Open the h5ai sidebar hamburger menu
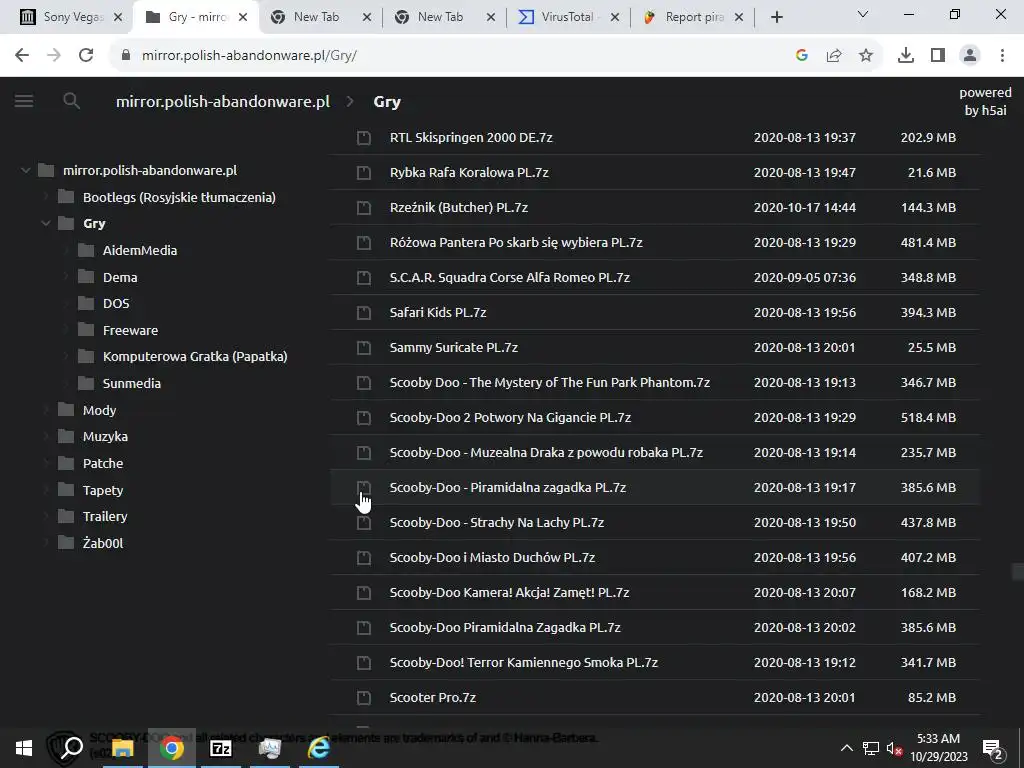 pyautogui.click(x=24, y=101)
